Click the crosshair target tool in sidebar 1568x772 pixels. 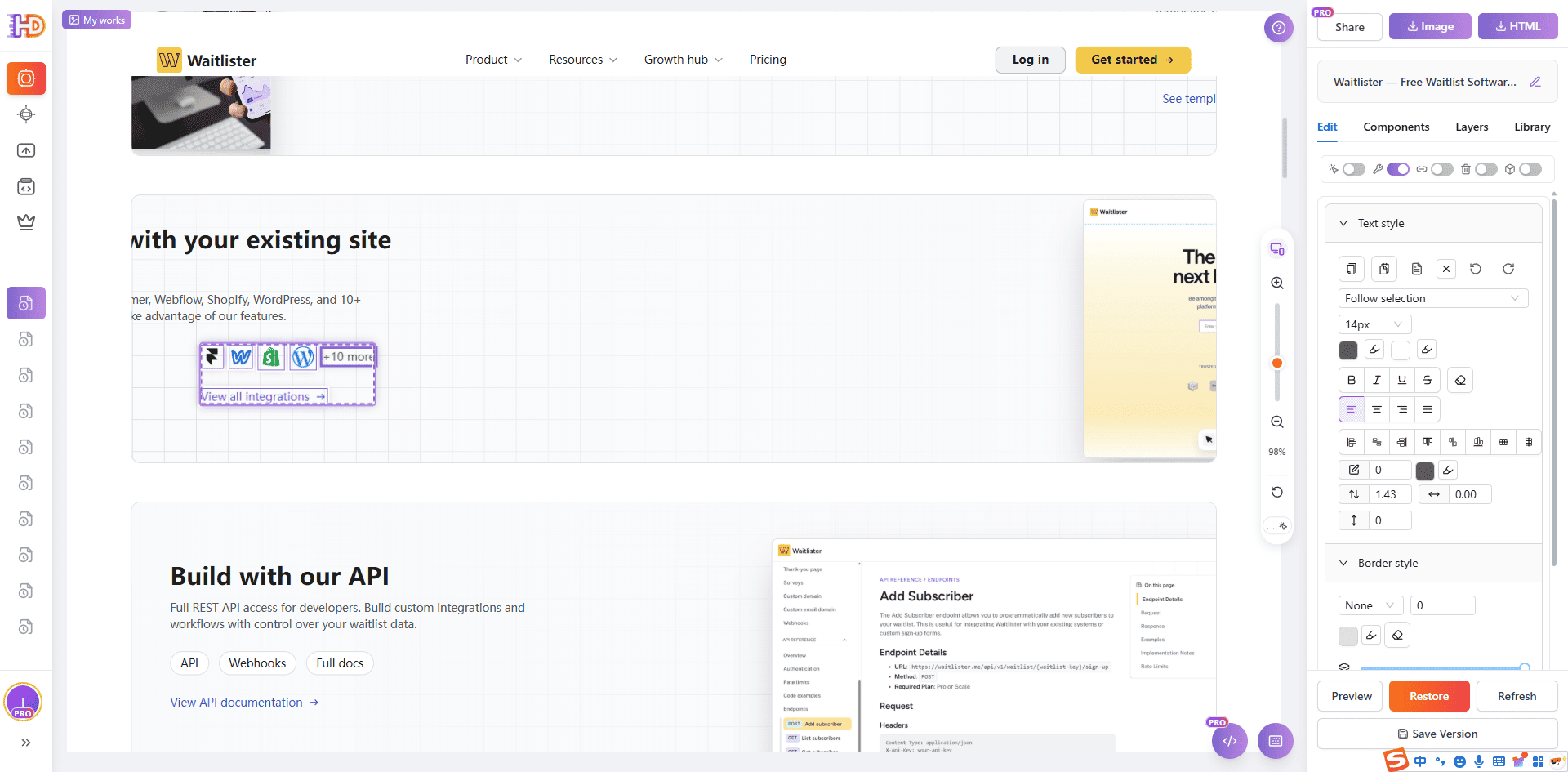(x=26, y=114)
